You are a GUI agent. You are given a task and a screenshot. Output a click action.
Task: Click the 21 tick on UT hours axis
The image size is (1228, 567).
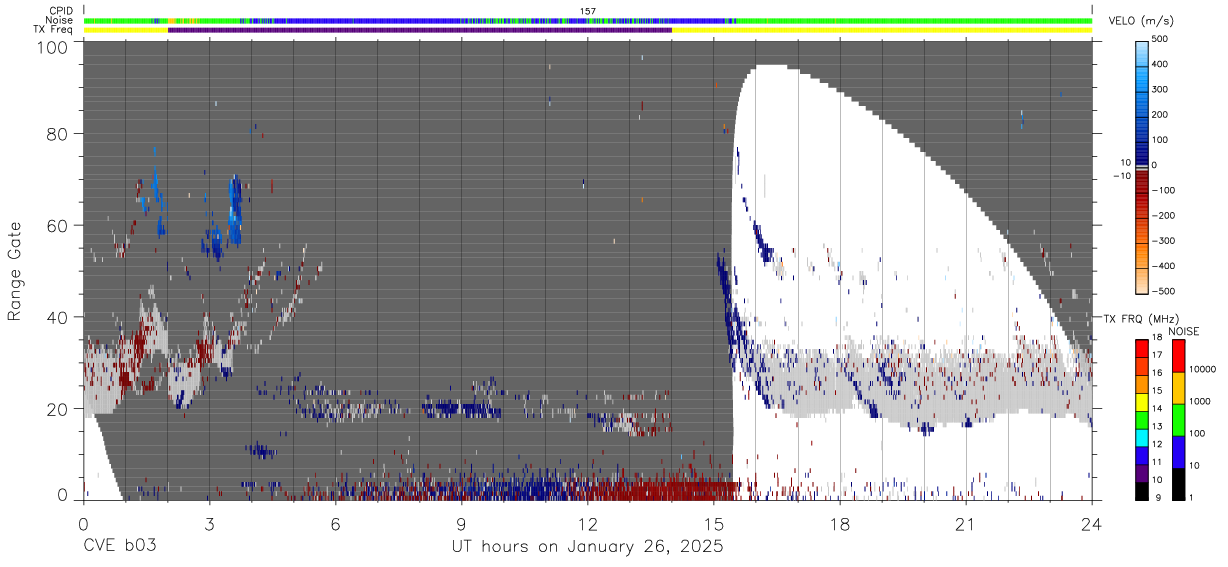pyautogui.click(x=966, y=523)
